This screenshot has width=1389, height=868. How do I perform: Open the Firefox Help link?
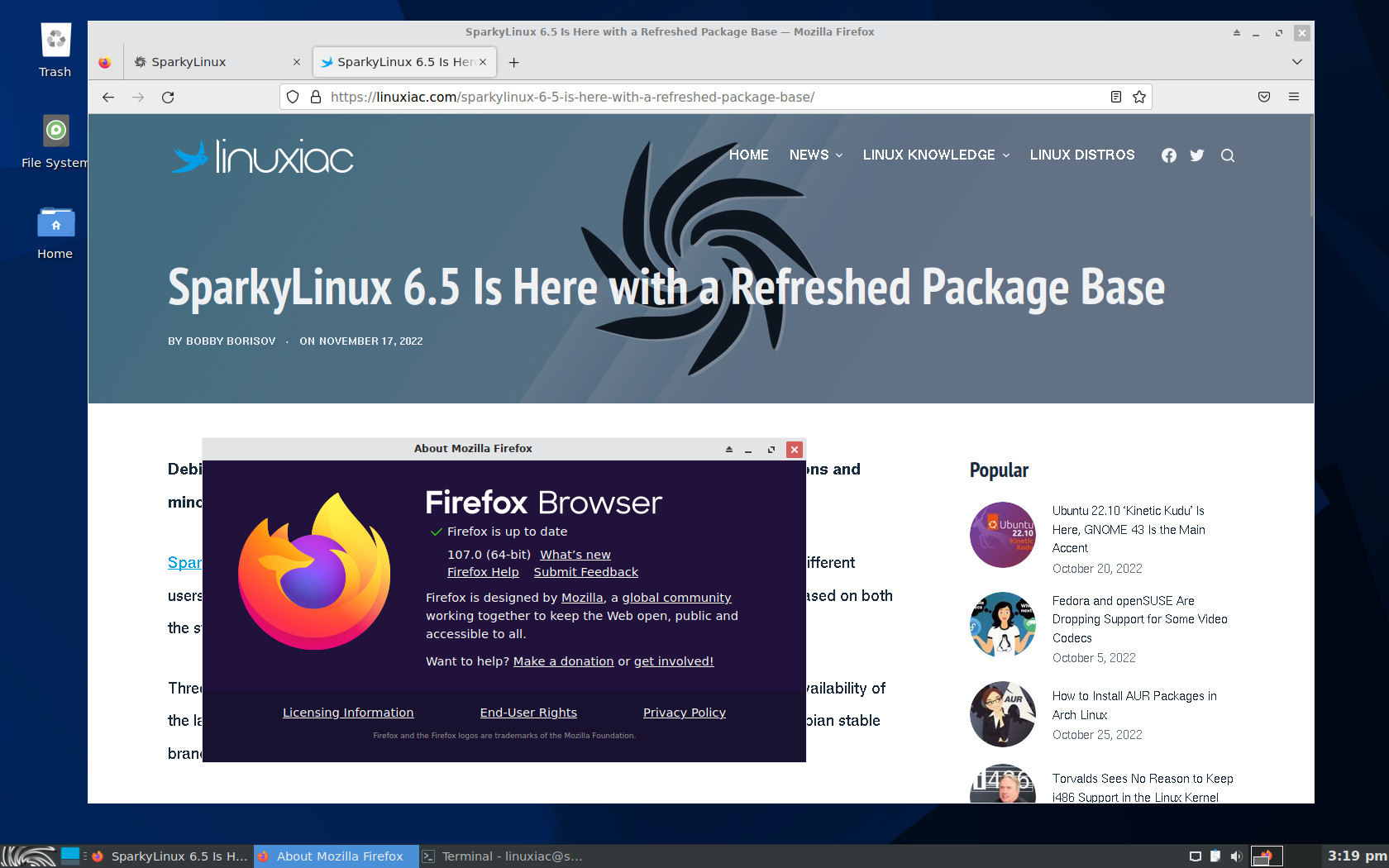483,572
